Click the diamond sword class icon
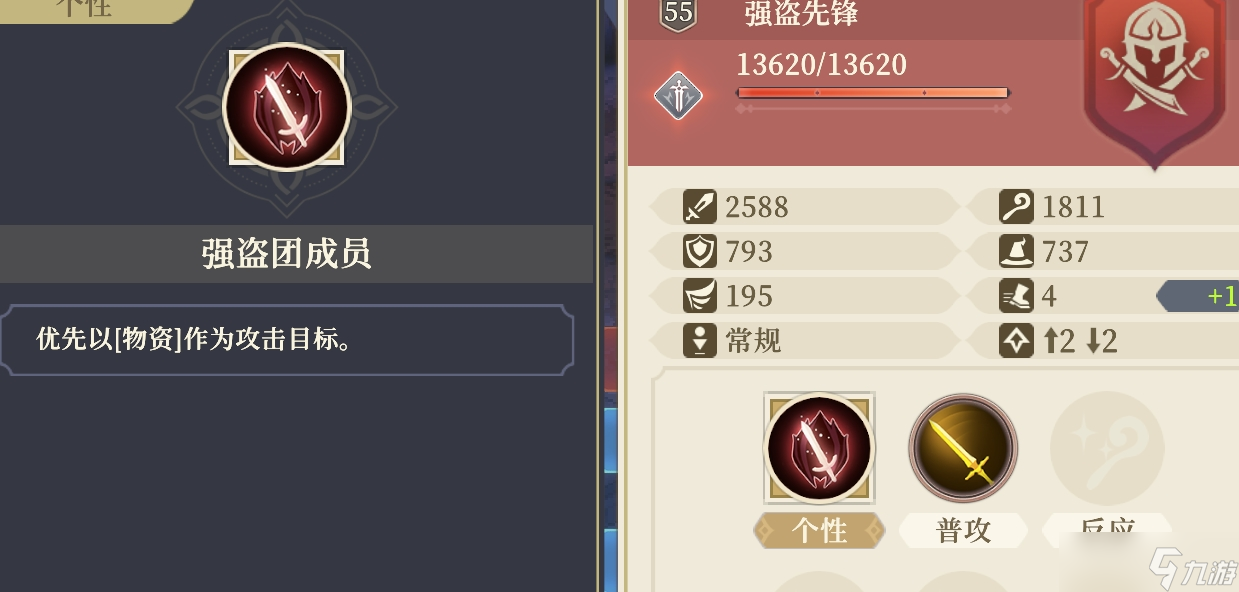Viewport: 1239px width, 592px height. tap(679, 96)
